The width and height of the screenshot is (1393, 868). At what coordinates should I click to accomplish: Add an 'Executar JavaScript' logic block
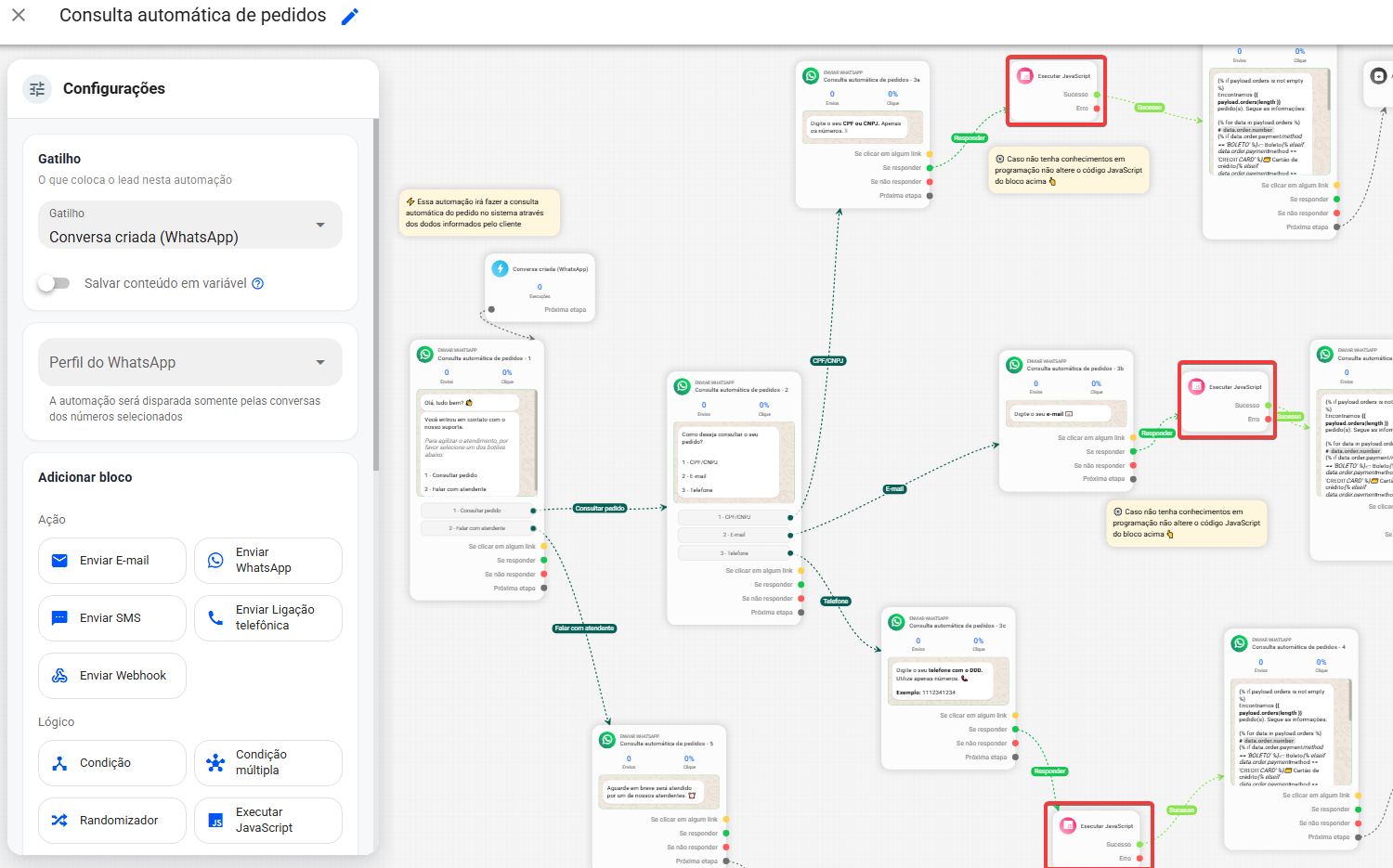[x=268, y=821]
